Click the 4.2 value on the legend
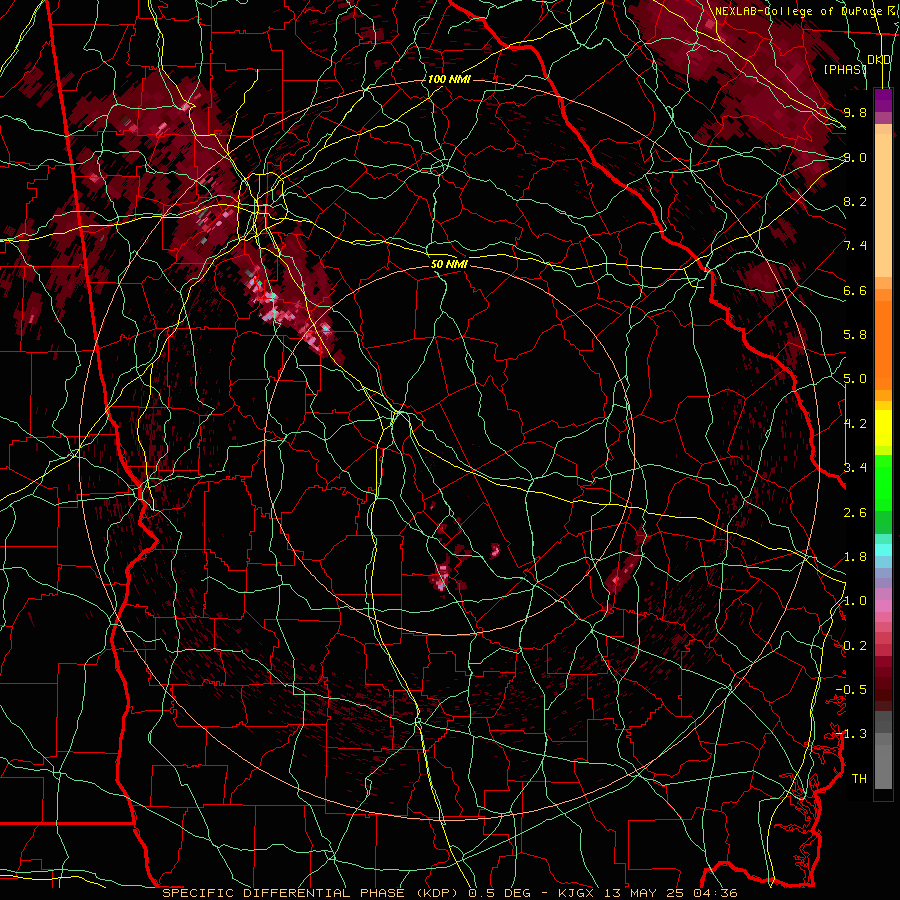Screen dimensions: 900x900 pos(855,424)
